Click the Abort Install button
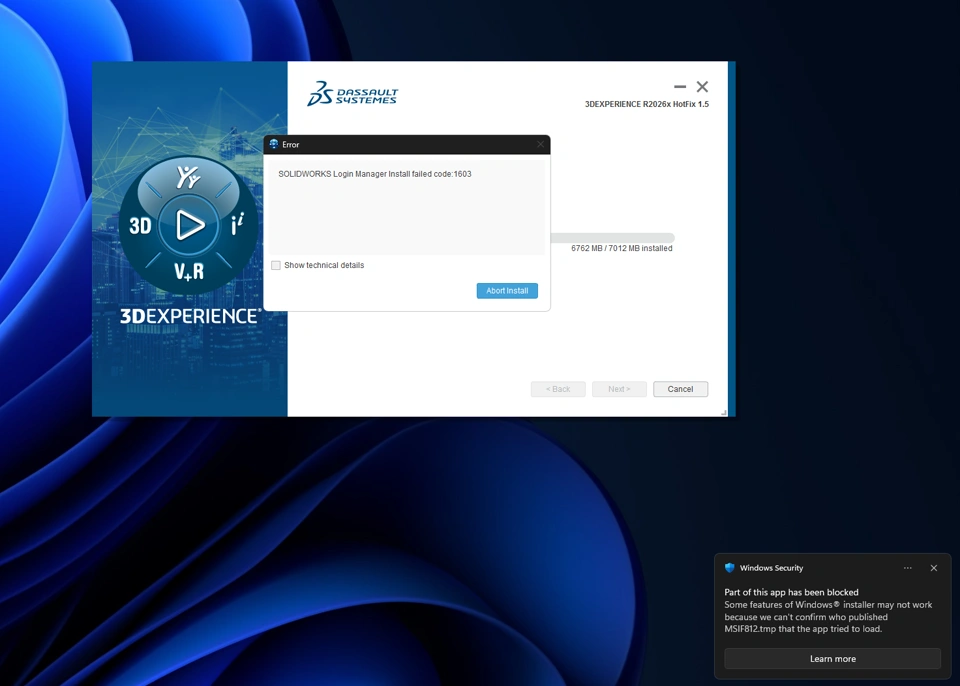 tap(507, 291)
